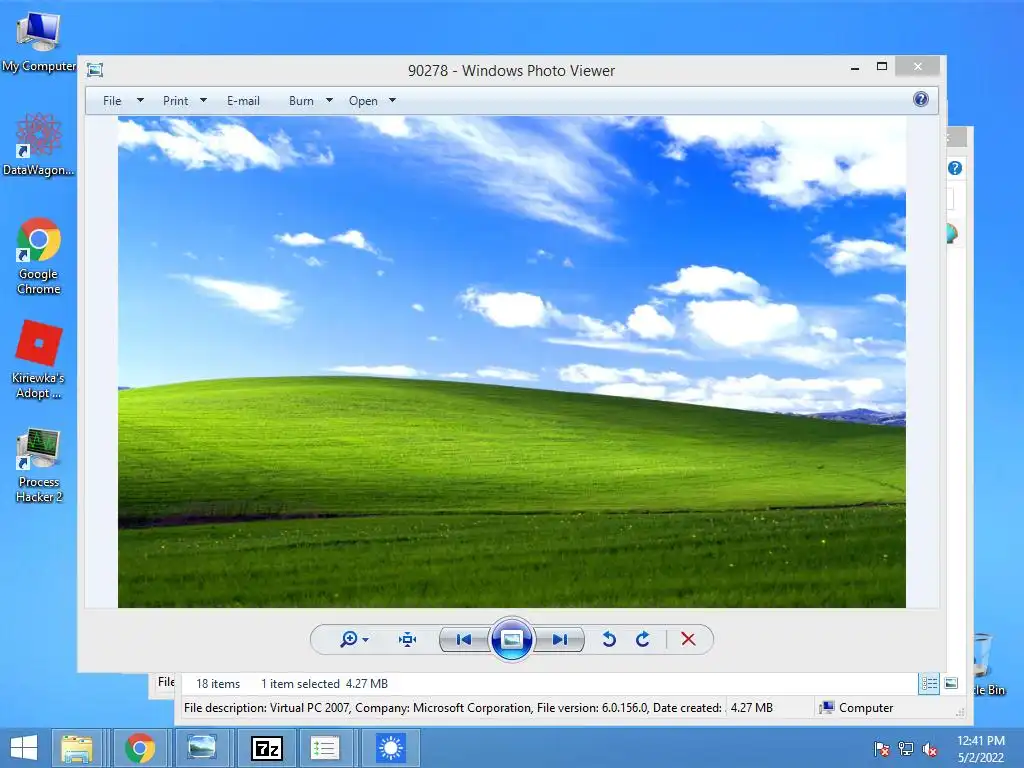Select the Google Chrome desktop shortcut
Image resolution: width=1024 pixels, height=768 pixels.
point(39,256)
